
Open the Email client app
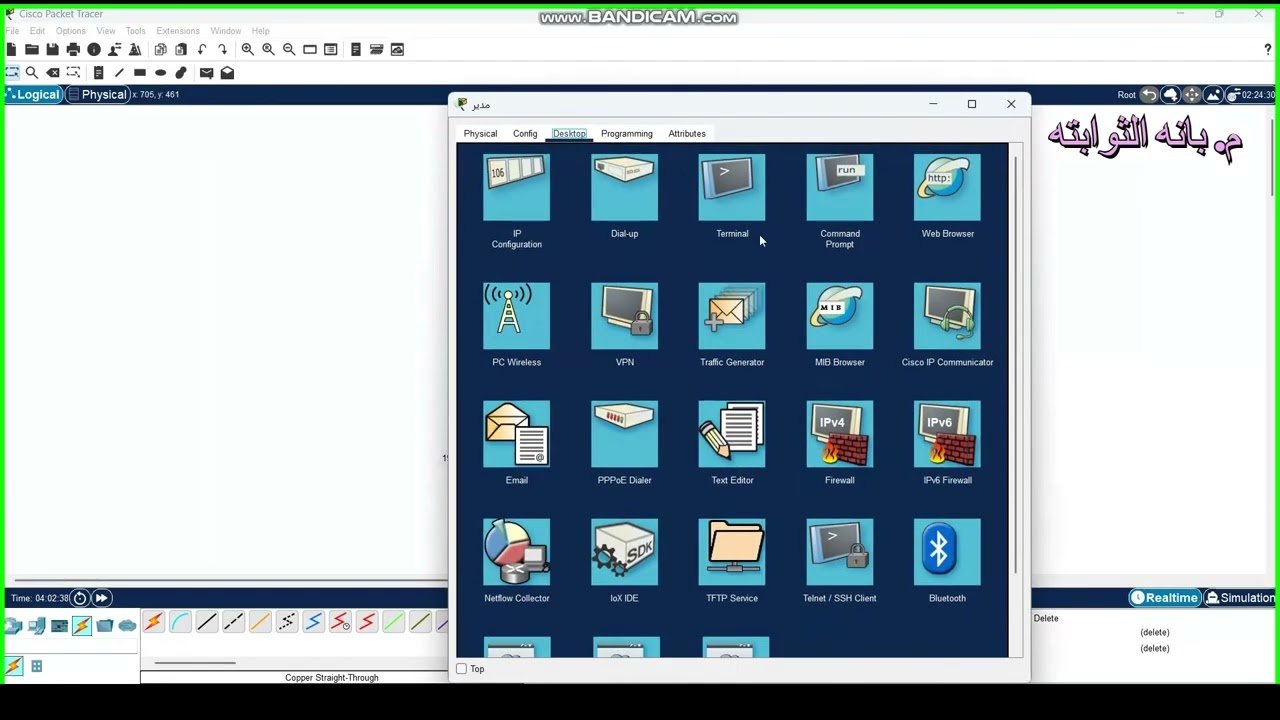click(516, 434)
